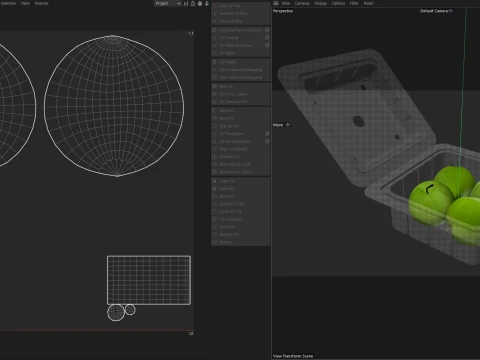Run Unstitch UV command
The height and width of the screenshot is (360, 480).
241,157
